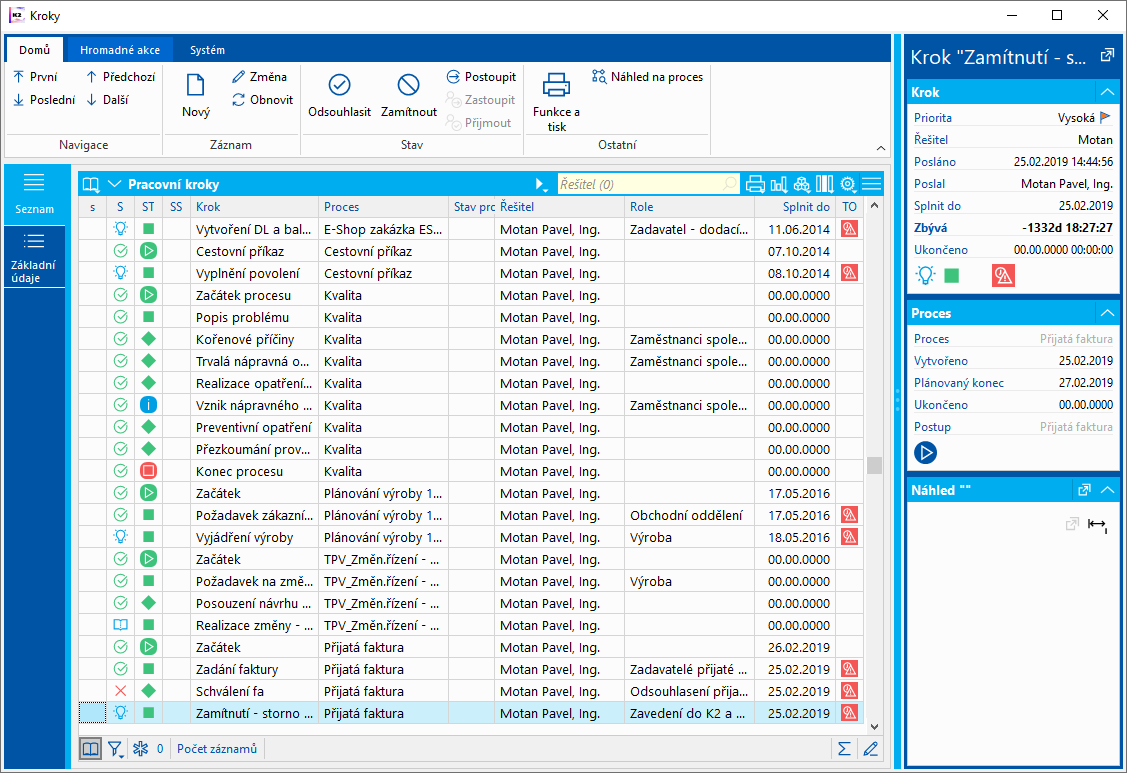The width and height of the screenshot is (1127, 773).
Task: Click the snowflake freeze icon in status bar
Action: click(140, 748)
